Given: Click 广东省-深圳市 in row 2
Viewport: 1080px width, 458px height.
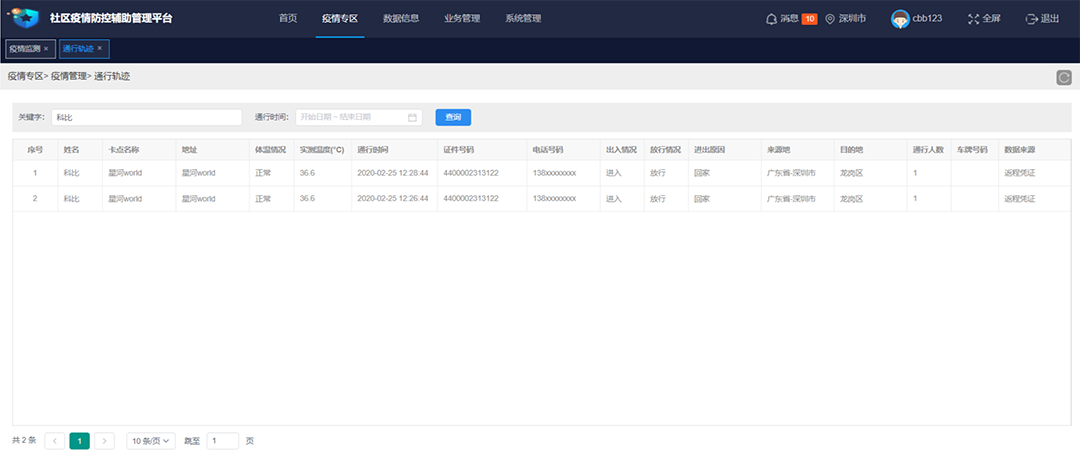Looking at the screenshot, I should click(791, 198).
